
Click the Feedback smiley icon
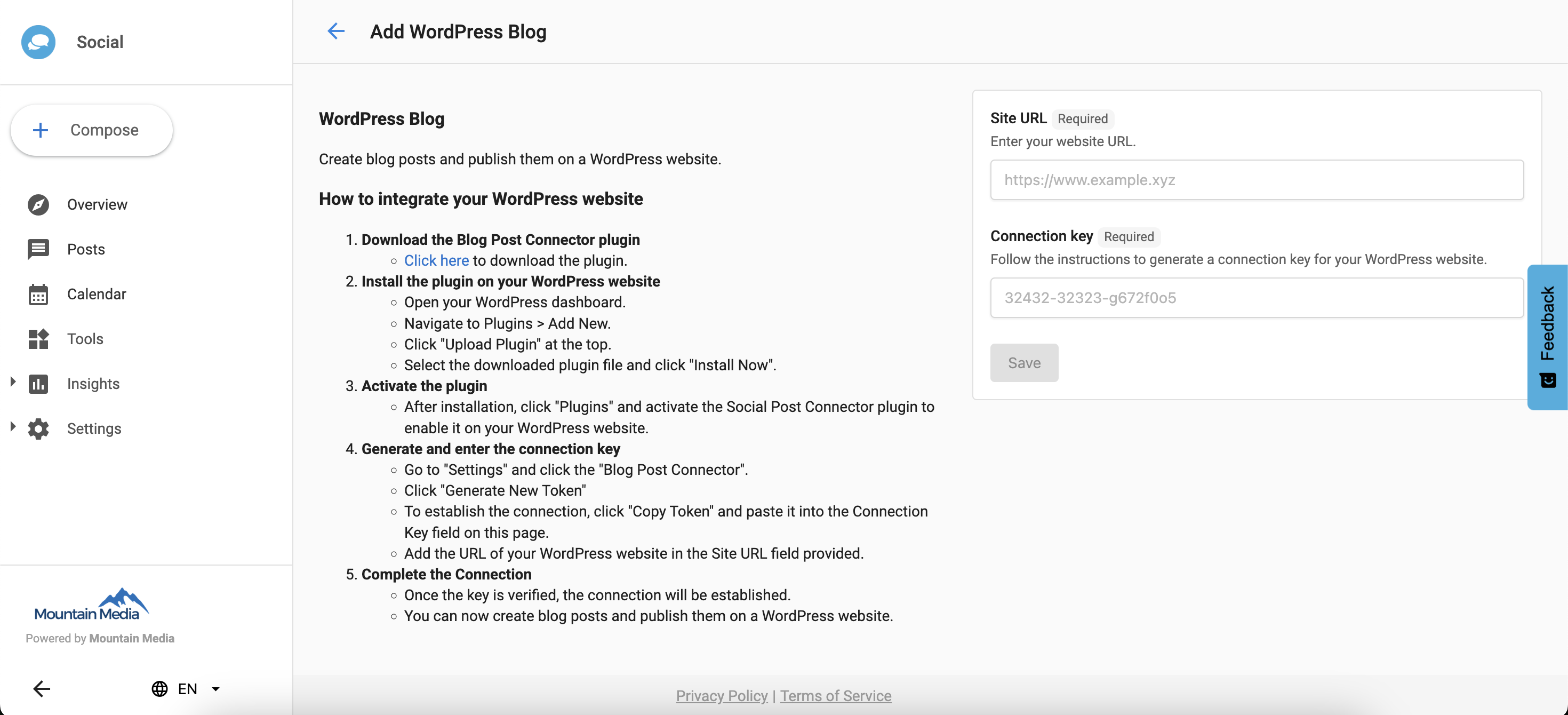[1548, 380]
